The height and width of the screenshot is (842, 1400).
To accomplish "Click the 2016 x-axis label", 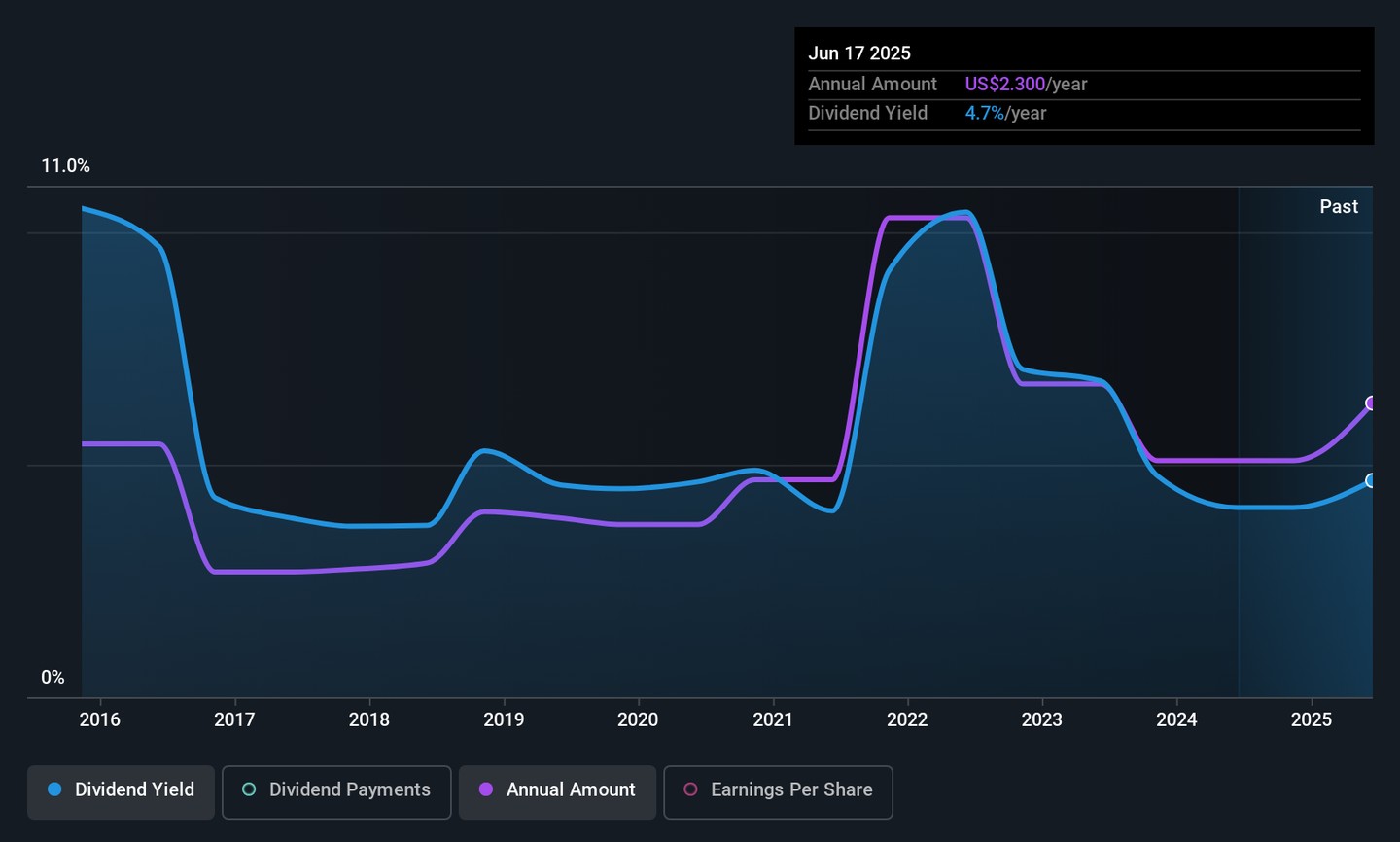I will pyautogui.click(x=100, y=719).
